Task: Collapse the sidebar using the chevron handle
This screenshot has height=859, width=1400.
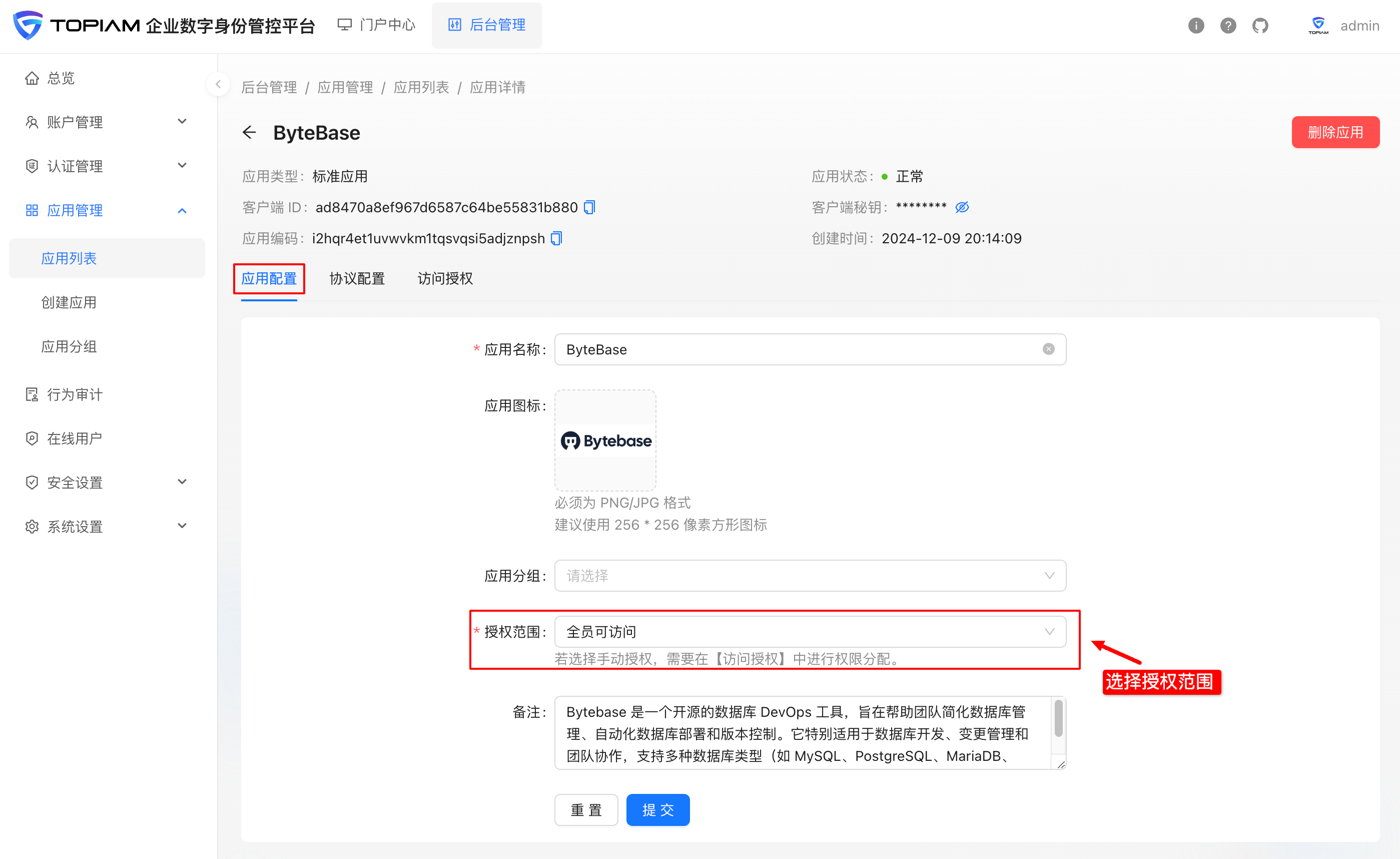Action: [x=218, y=84]
